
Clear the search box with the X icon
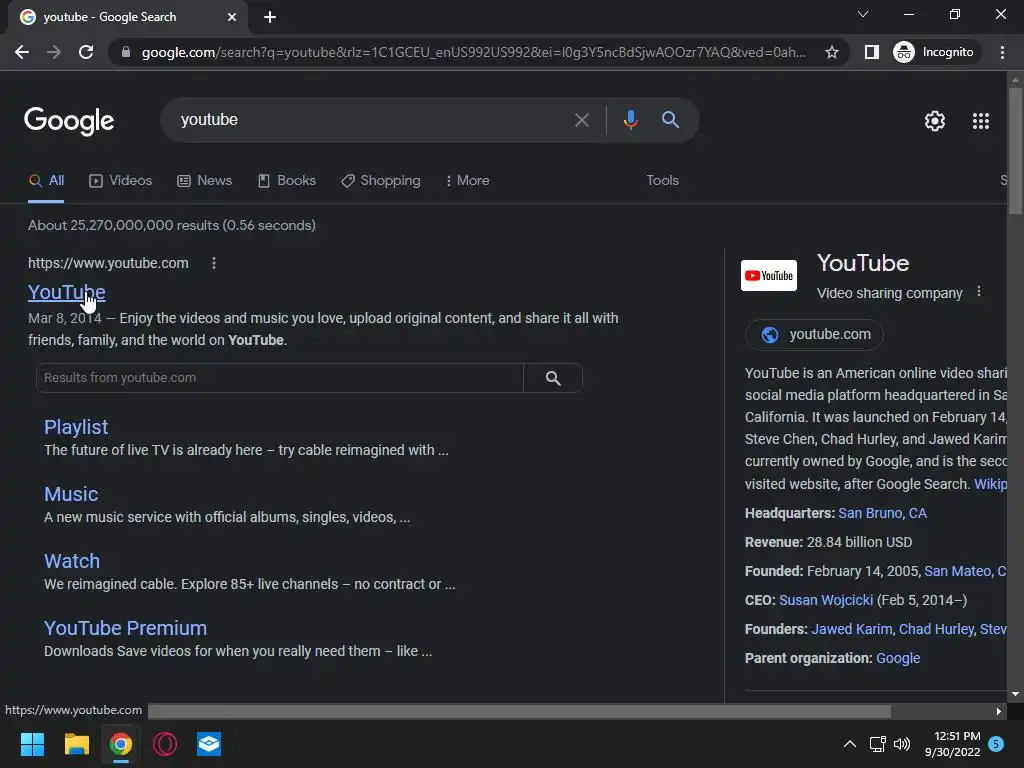click(582, 120)
